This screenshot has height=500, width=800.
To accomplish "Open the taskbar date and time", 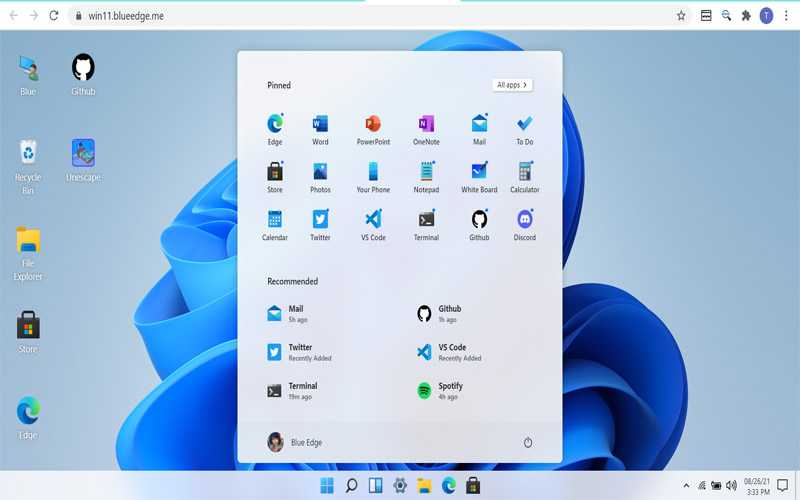I will (757, 486).
